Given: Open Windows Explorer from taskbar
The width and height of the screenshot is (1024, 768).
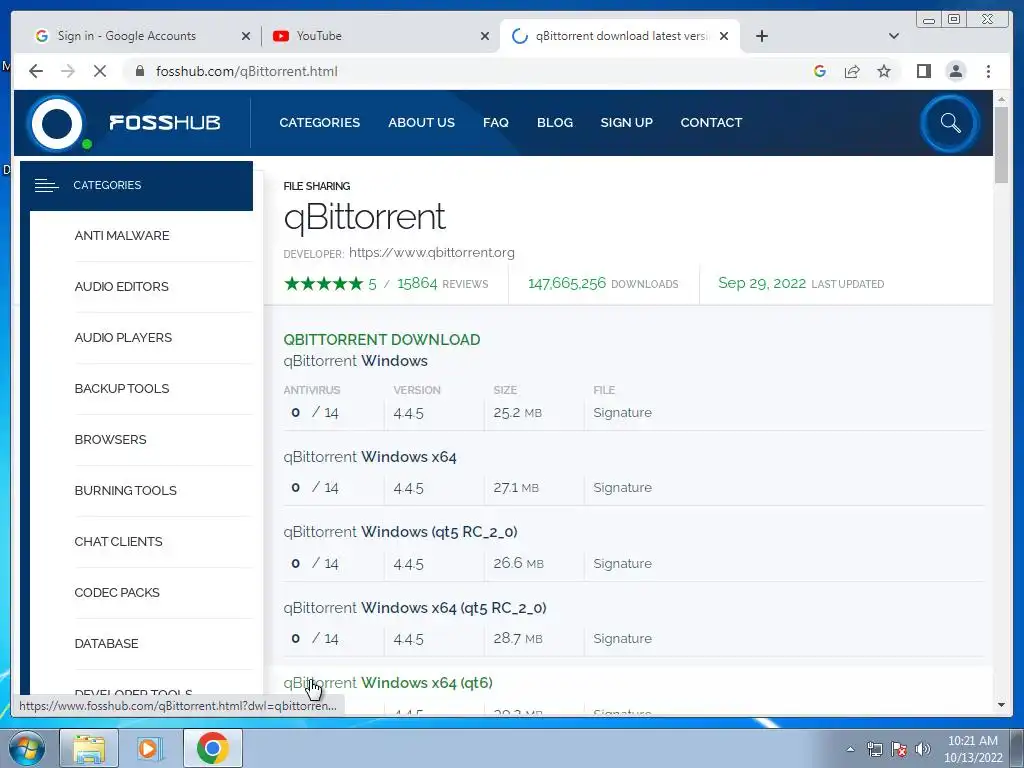Looking at the screenshot, I should [89, 748].
